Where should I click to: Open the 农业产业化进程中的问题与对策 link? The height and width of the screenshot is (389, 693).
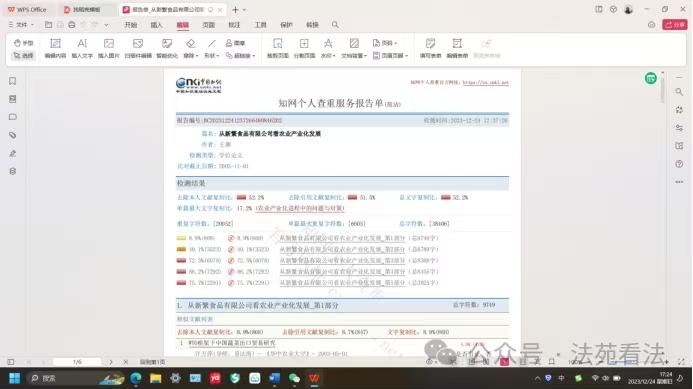[x=300, y=208]
